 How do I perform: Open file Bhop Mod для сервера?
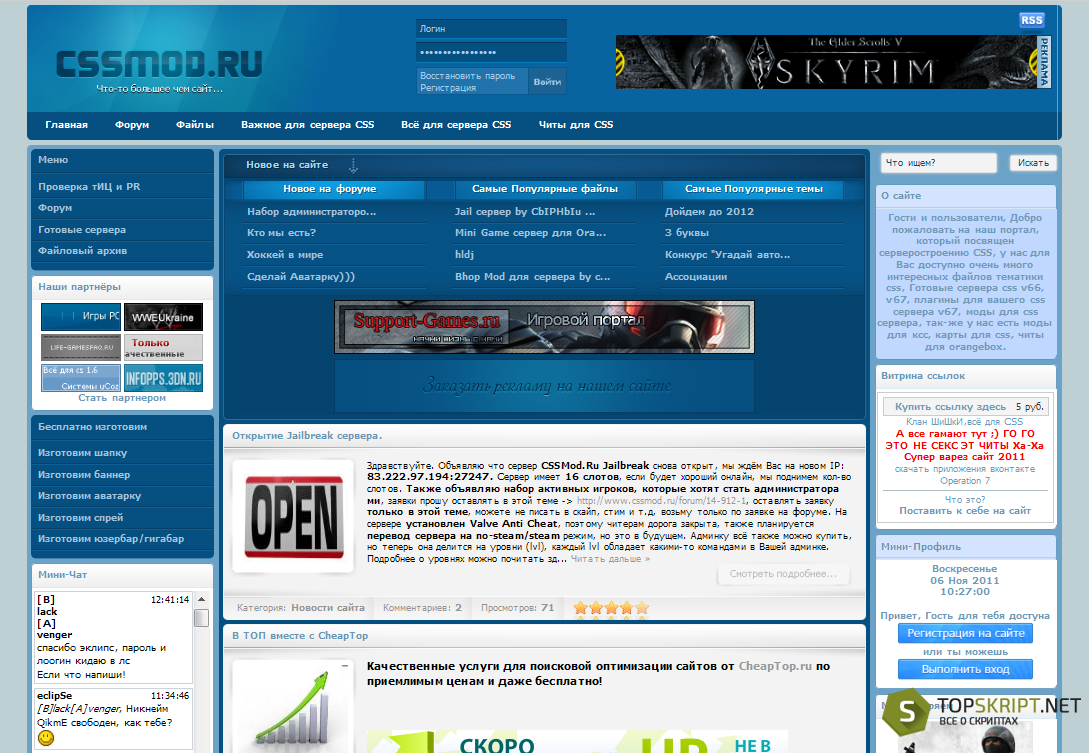pos(533,276)
